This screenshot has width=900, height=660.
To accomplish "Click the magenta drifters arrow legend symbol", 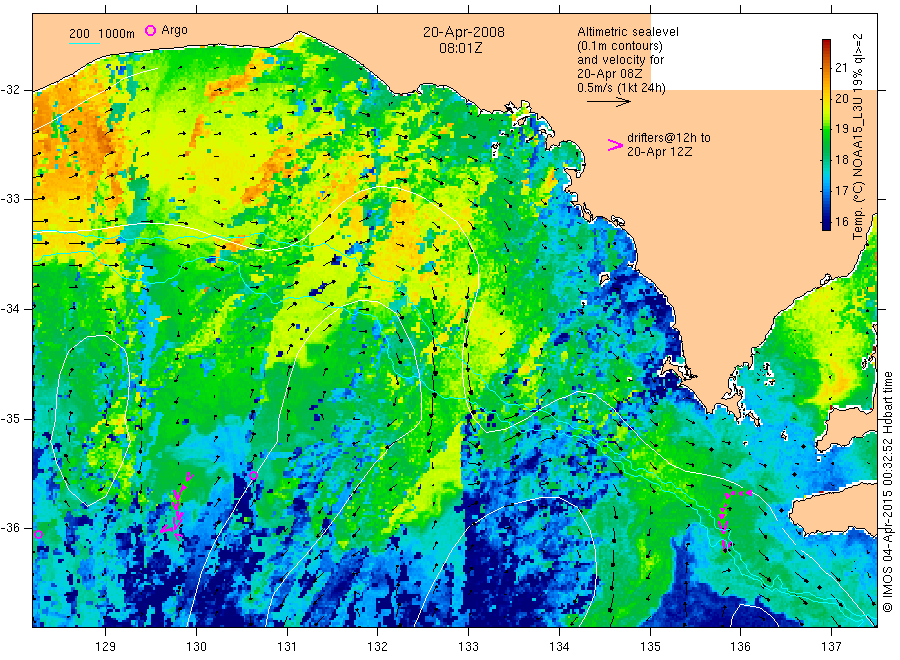I will click(615, 145).
